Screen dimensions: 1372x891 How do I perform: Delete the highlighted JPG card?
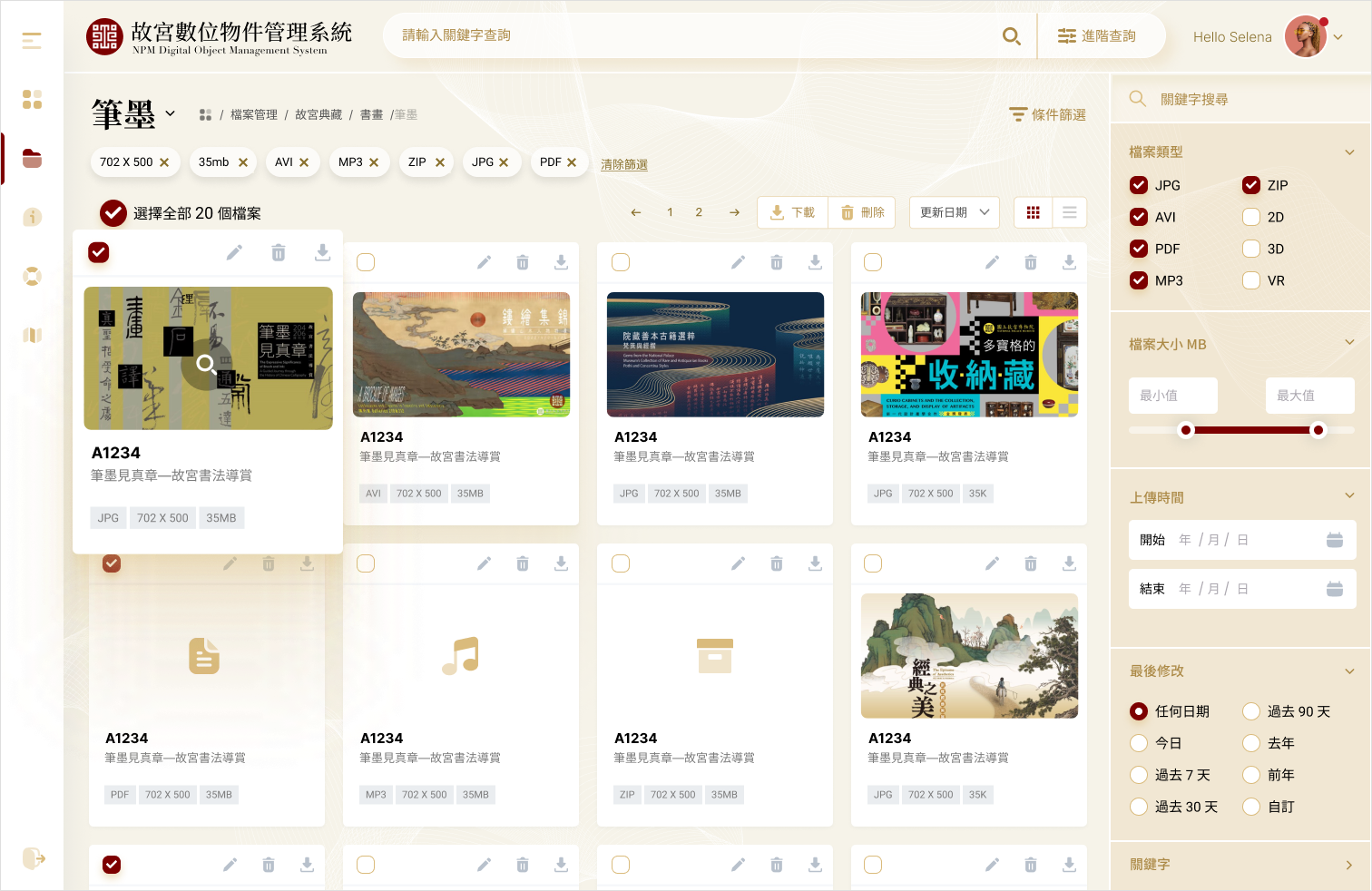click(x=279, y=252)
